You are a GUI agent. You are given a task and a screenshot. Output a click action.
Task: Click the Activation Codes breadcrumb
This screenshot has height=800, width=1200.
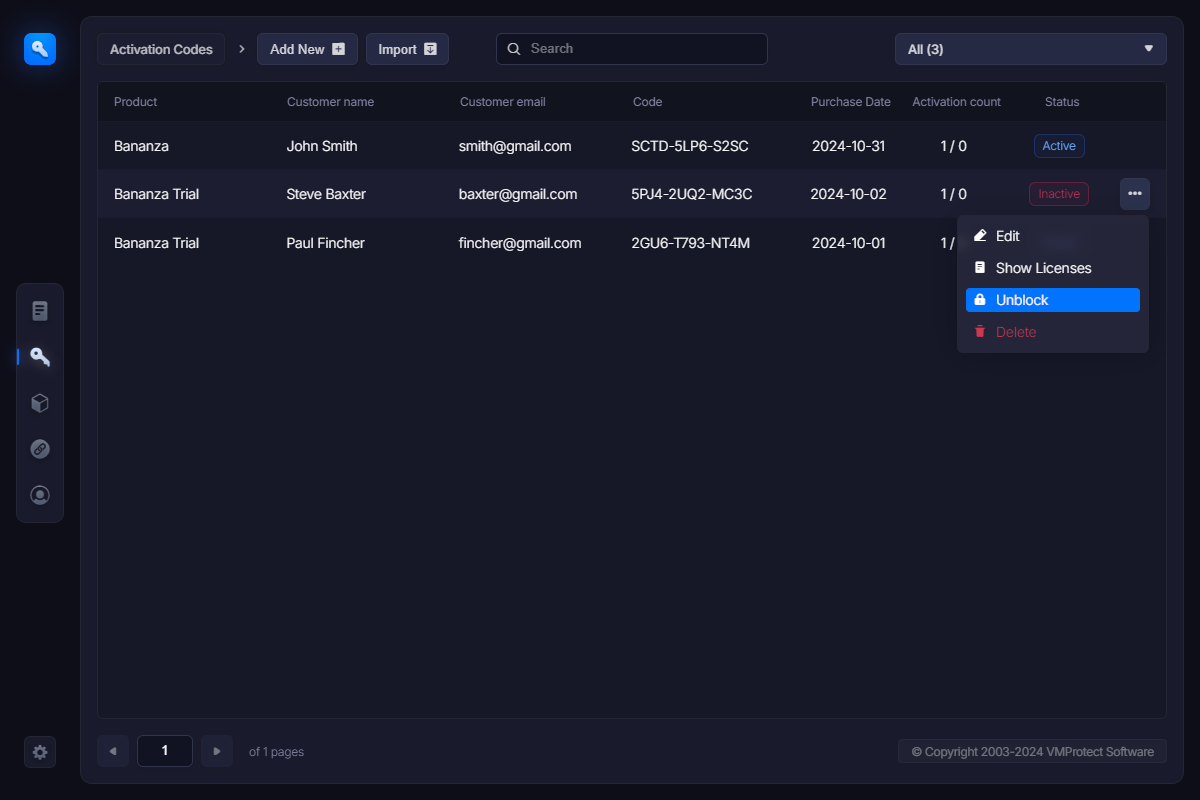coord(161,49)
